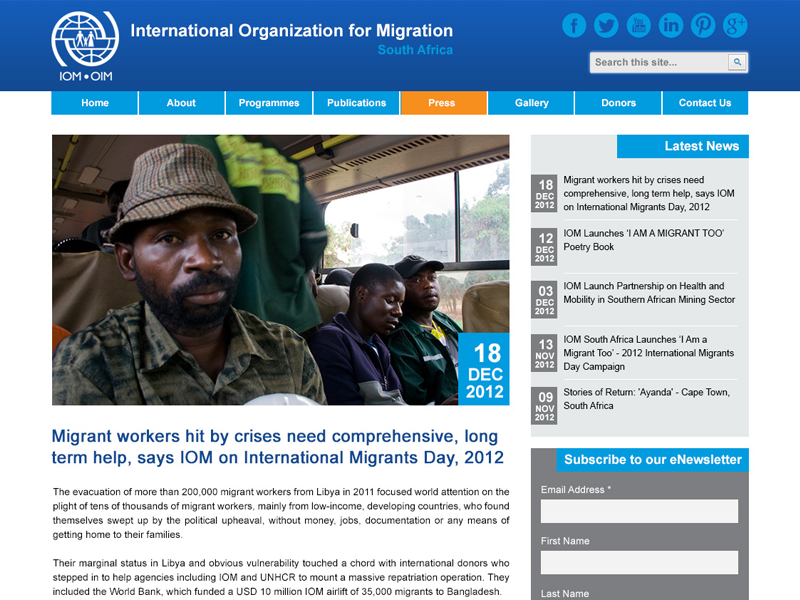Click the 18 DEC 2012 sidebar date tile
The image size is (800, 600).
[544, 194]
